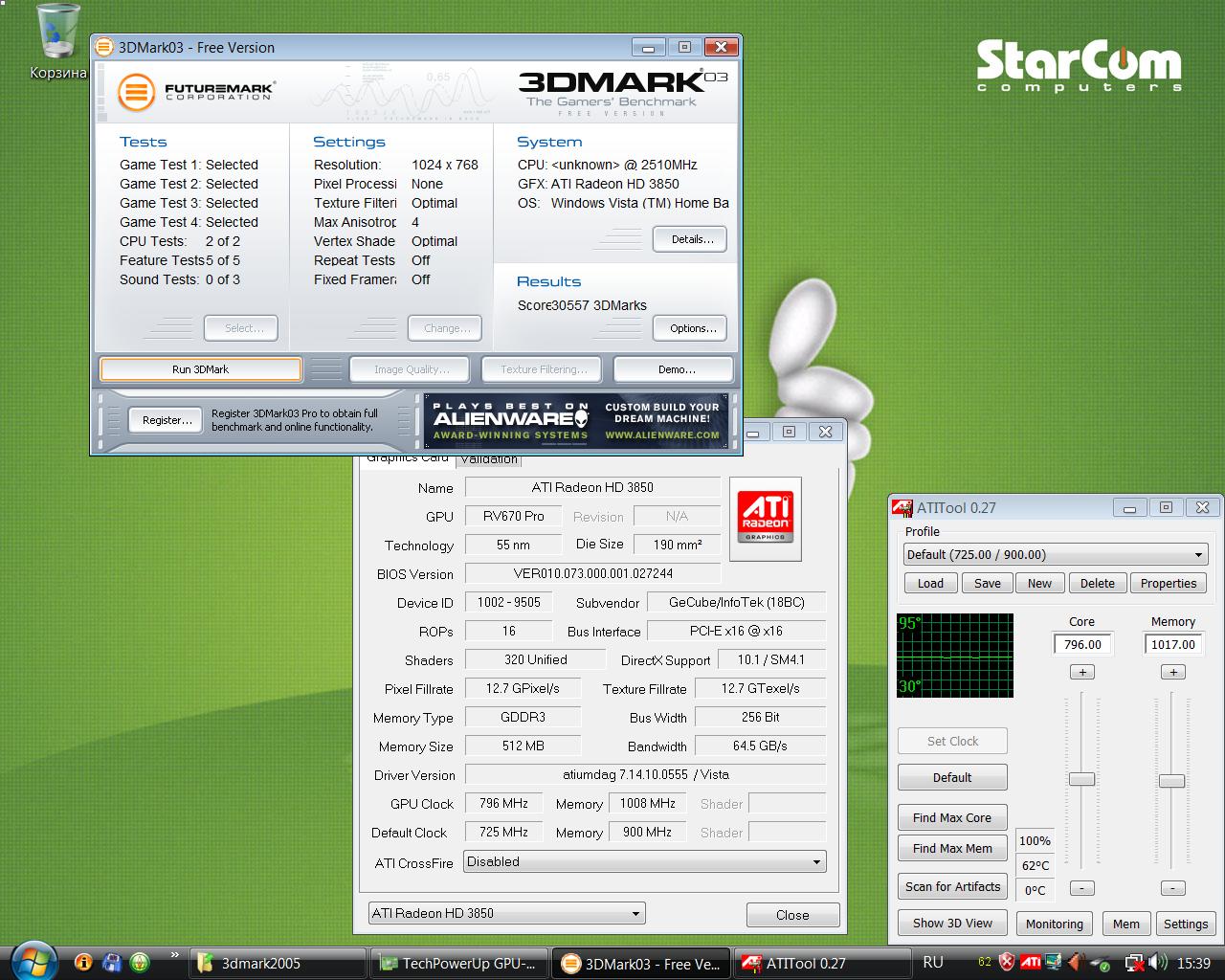1225x980 pixels.
Task: Click the greyed Change settings button
Action: point(445,328)
